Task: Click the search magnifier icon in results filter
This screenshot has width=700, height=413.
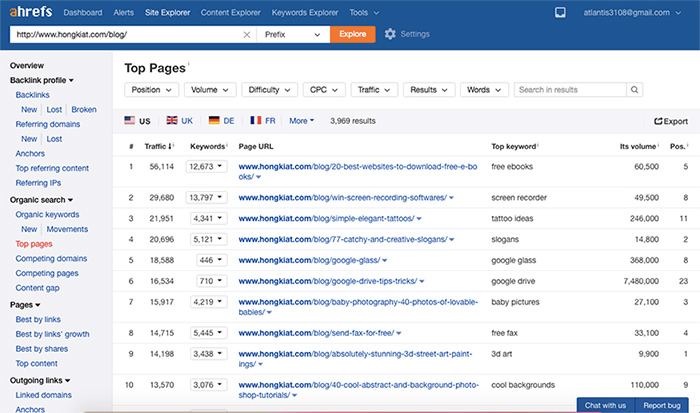Action: pos(634,90)
